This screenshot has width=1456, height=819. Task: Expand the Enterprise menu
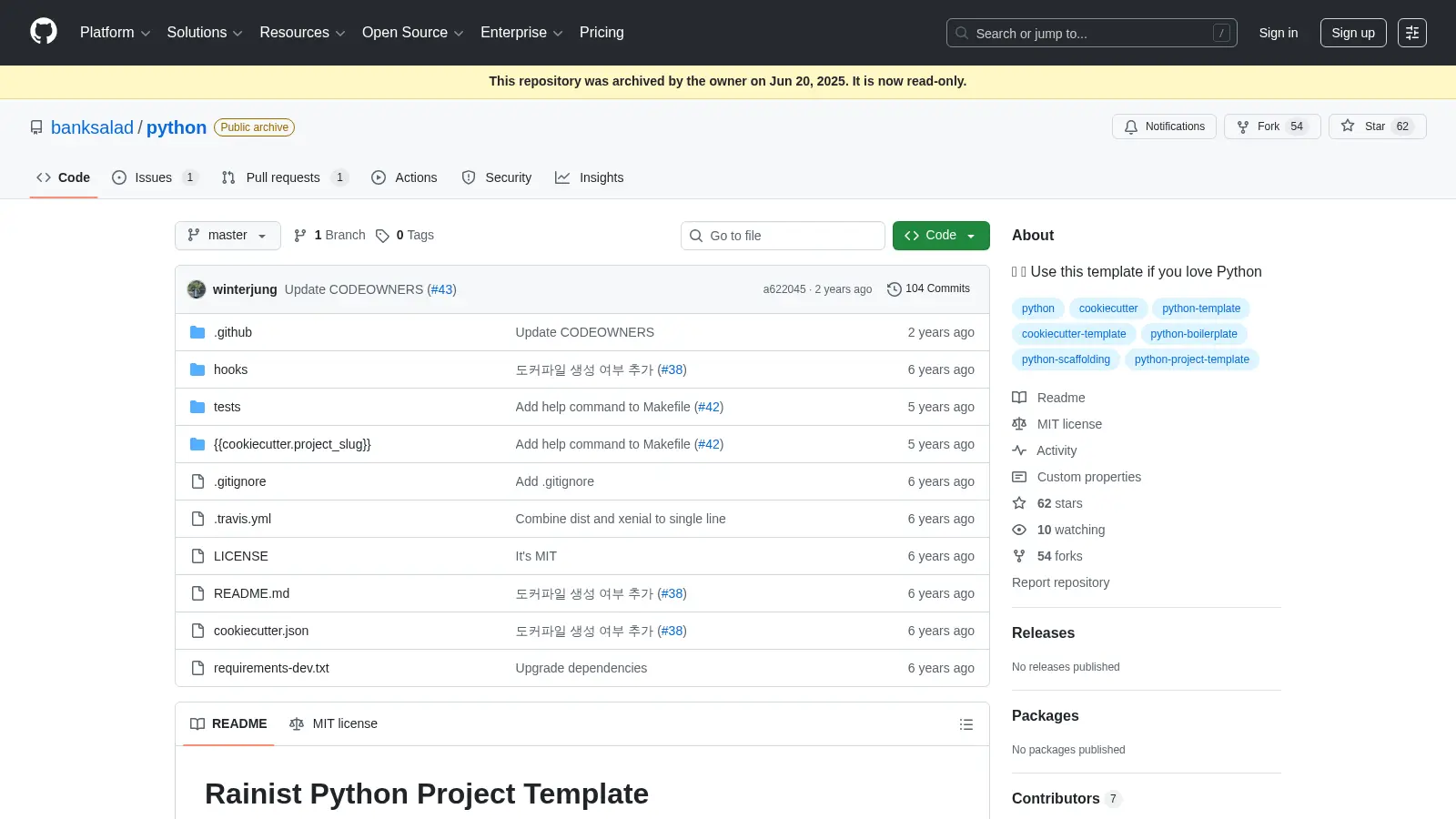tap(521, 33)
